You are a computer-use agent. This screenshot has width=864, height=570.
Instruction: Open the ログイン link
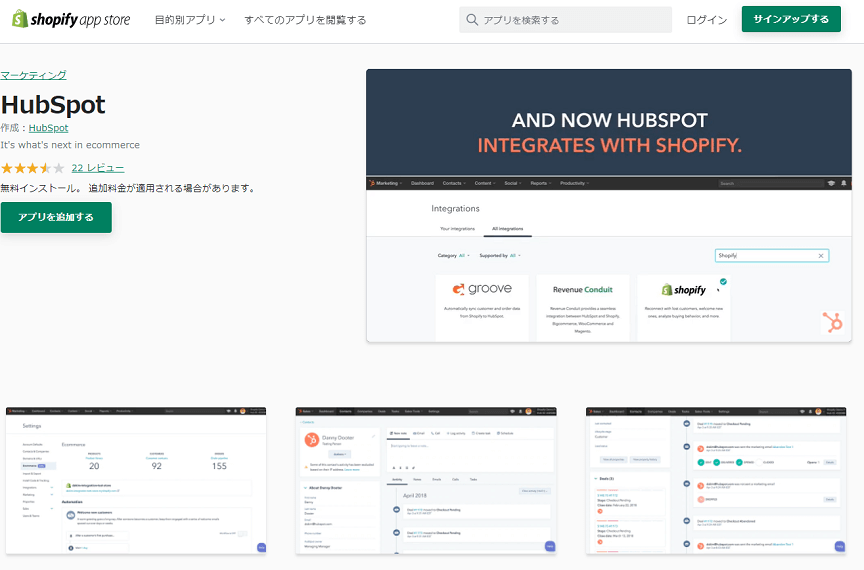point(706,20)
